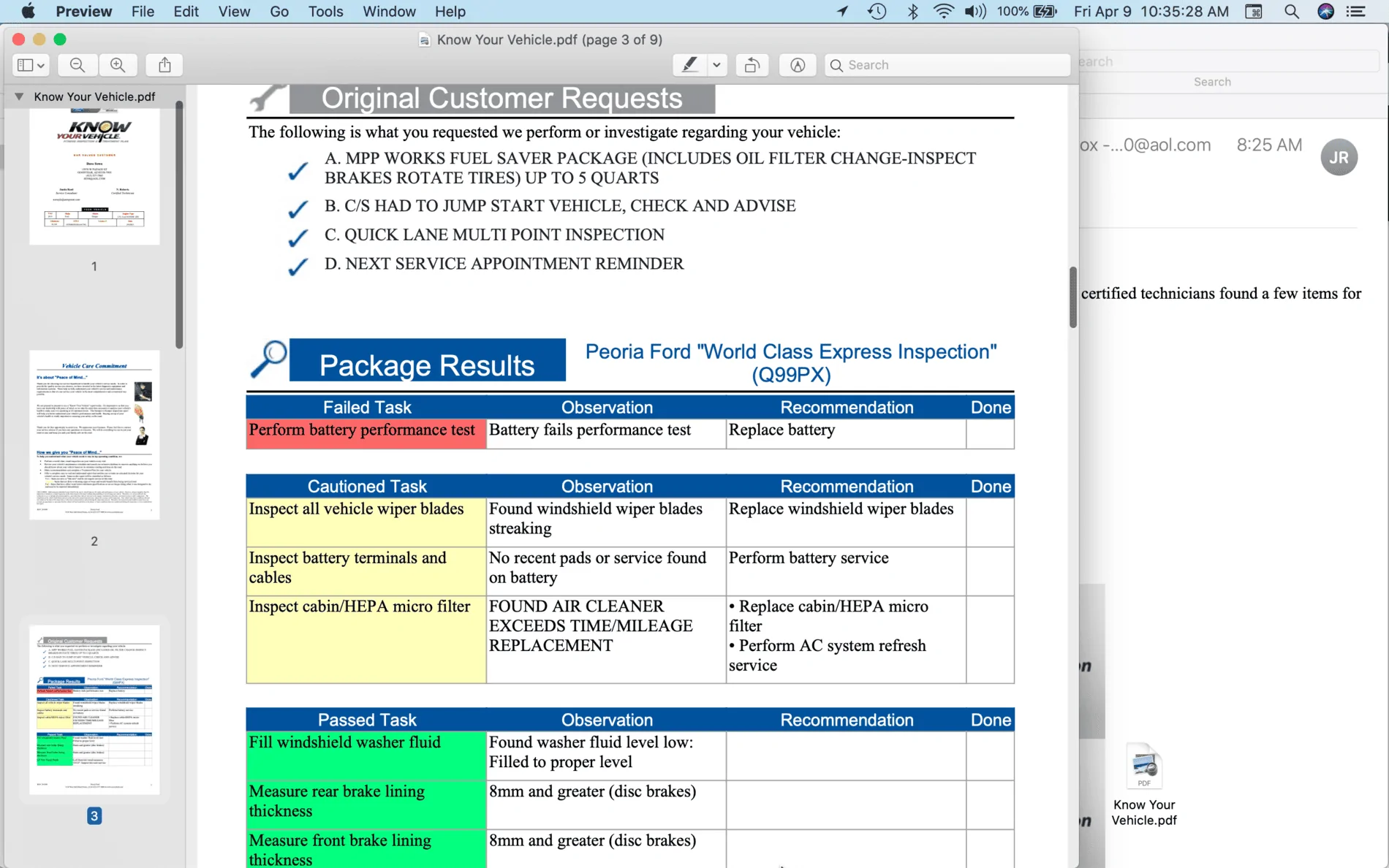Click the sender email address in Mail
This screenshot has height=868, width=1389.
[x=1146, y=145]
